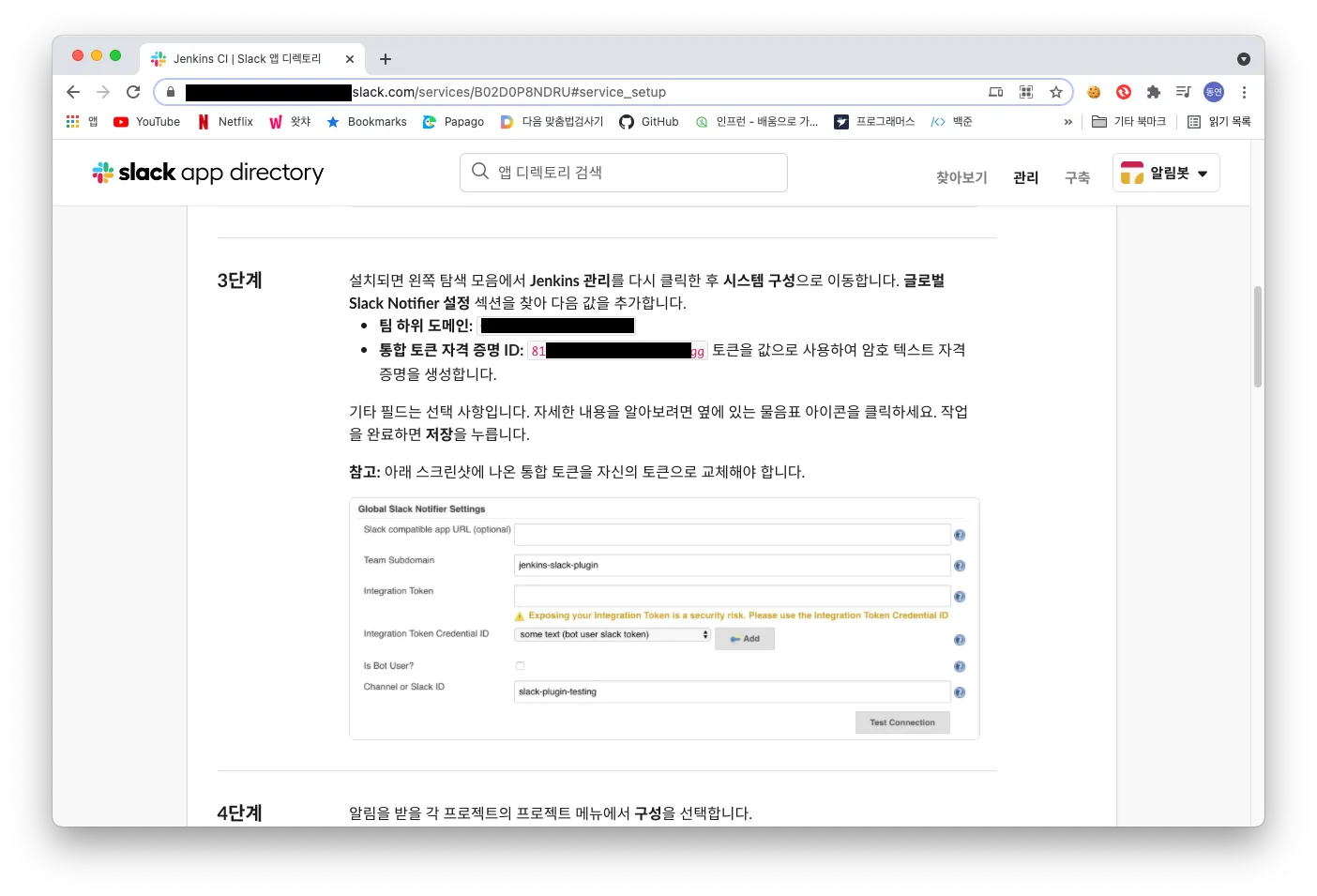This screenshot has width=1317, height=896.
Task: Open the 프로그래머스 bookmark
Action: pyautogui.click(x=874, y=122)
